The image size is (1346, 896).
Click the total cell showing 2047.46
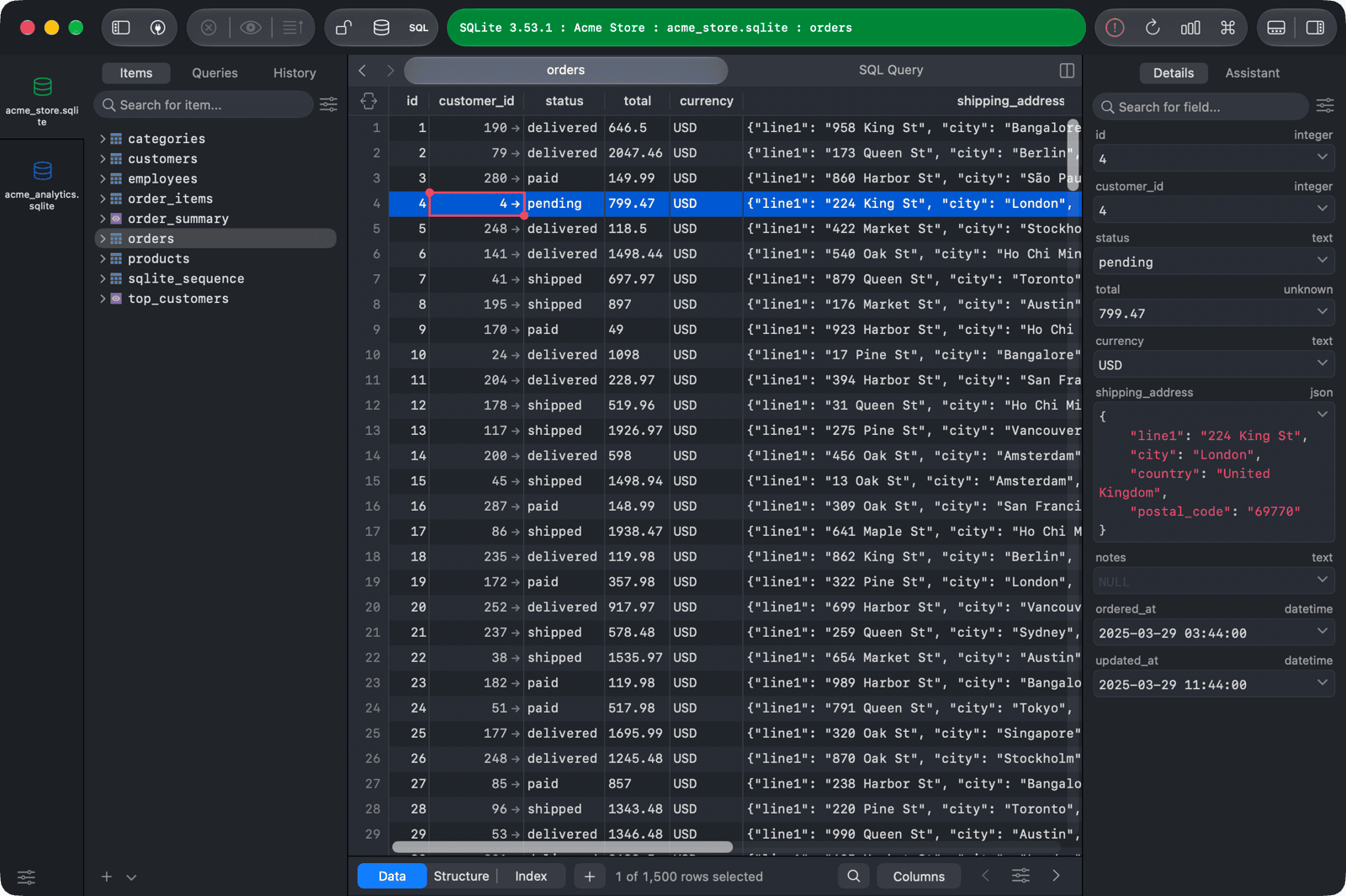tap(637, 153)
